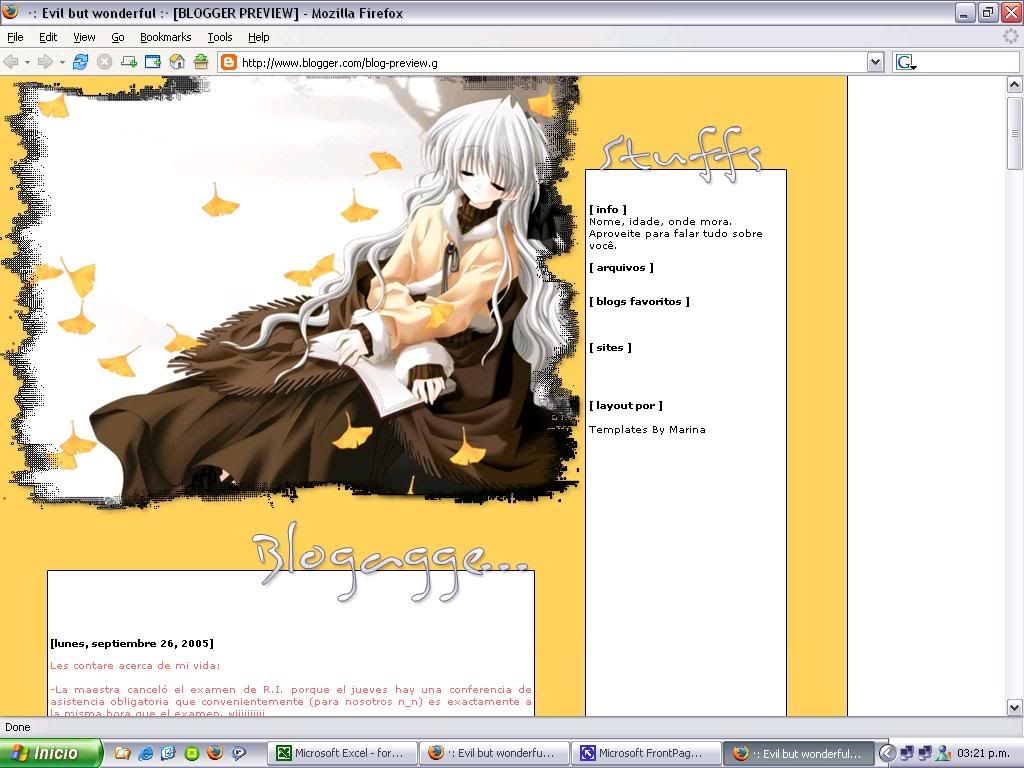1024x768 pixels.
Task: Open the Tools menu
Action: click(220, 37)
